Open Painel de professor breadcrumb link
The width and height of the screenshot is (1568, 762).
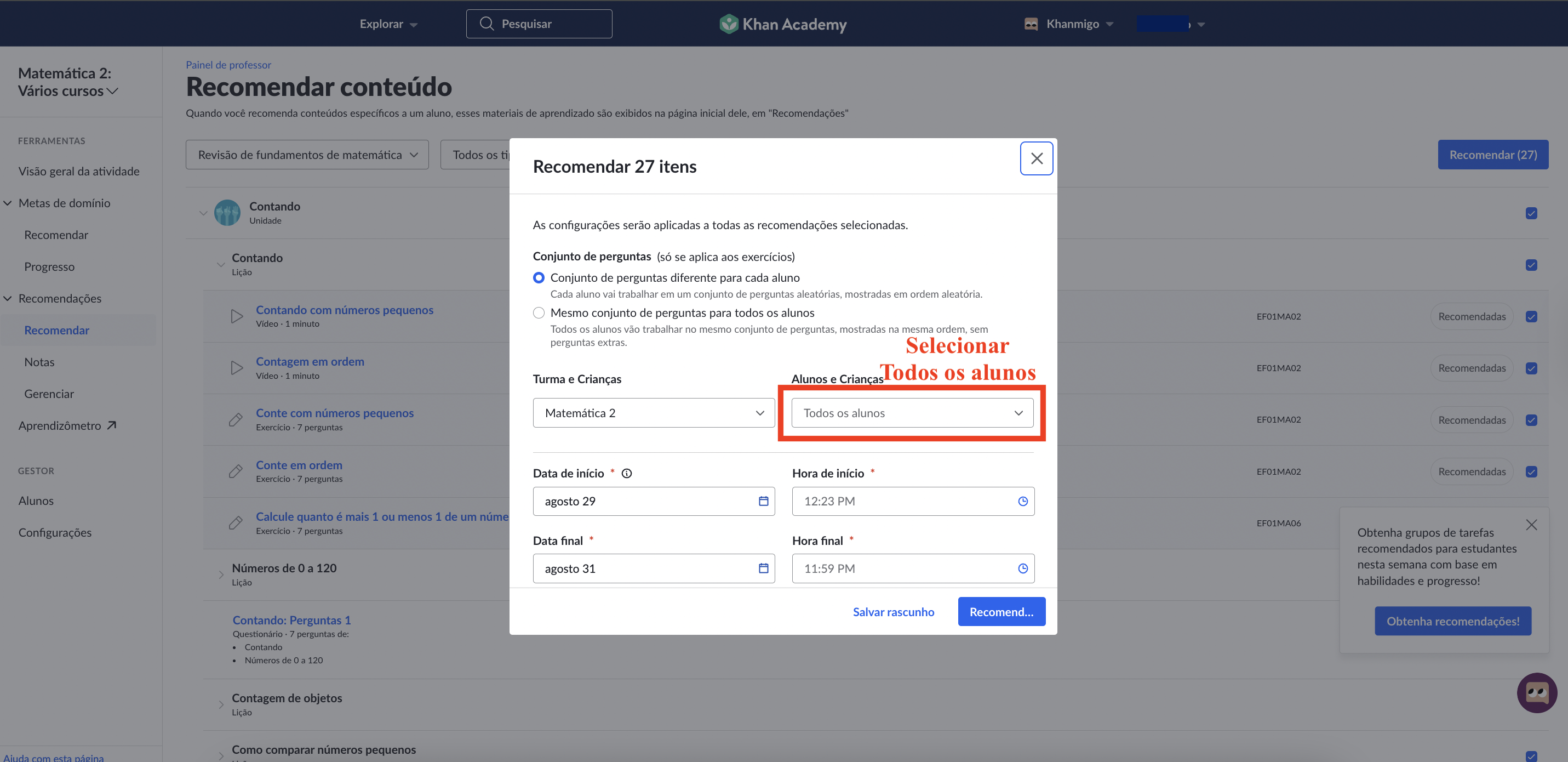[228, 65]
